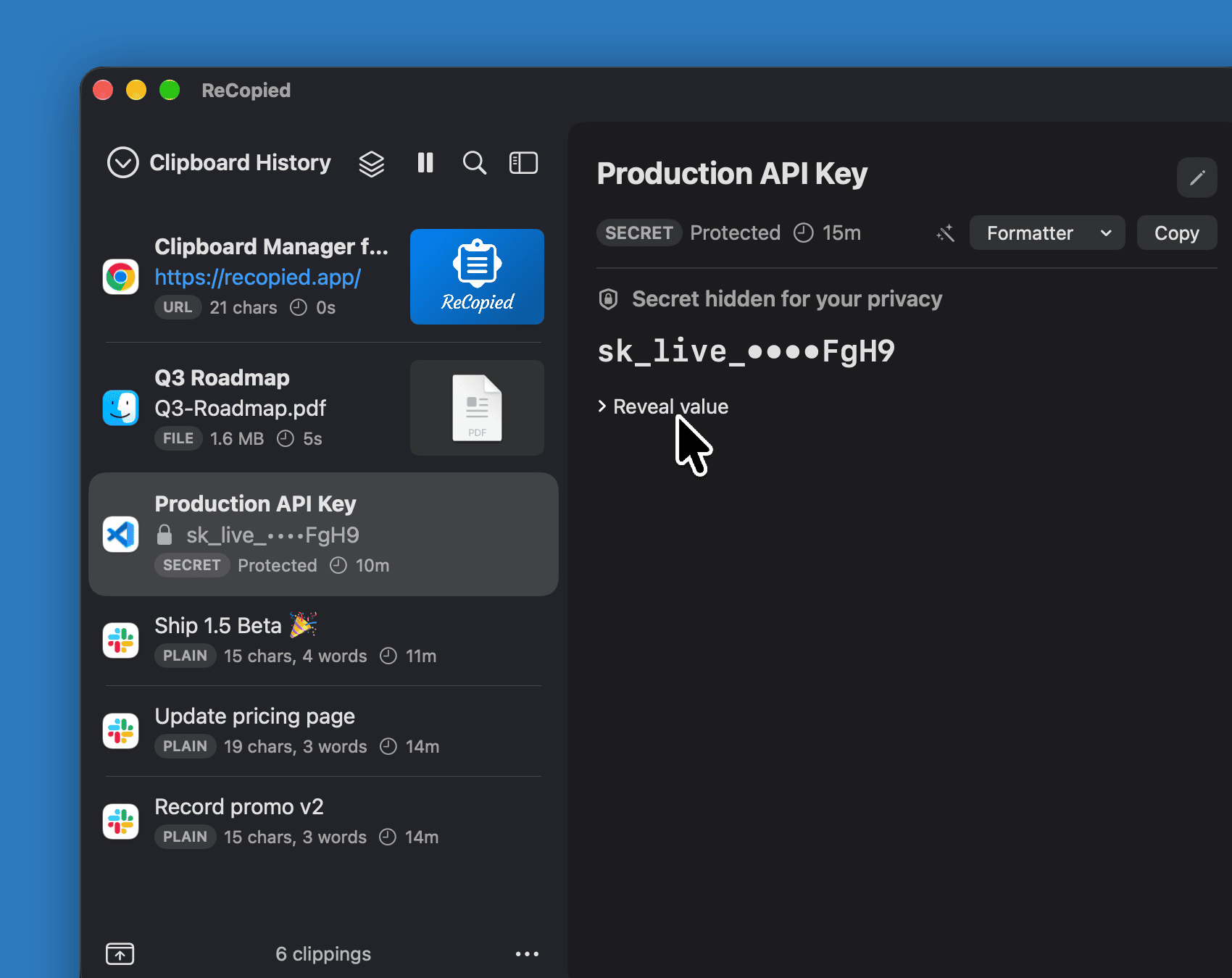Click the '1.6 MB' file size
The height and width of the screenshot is (978, 1232).
[237, 439]
